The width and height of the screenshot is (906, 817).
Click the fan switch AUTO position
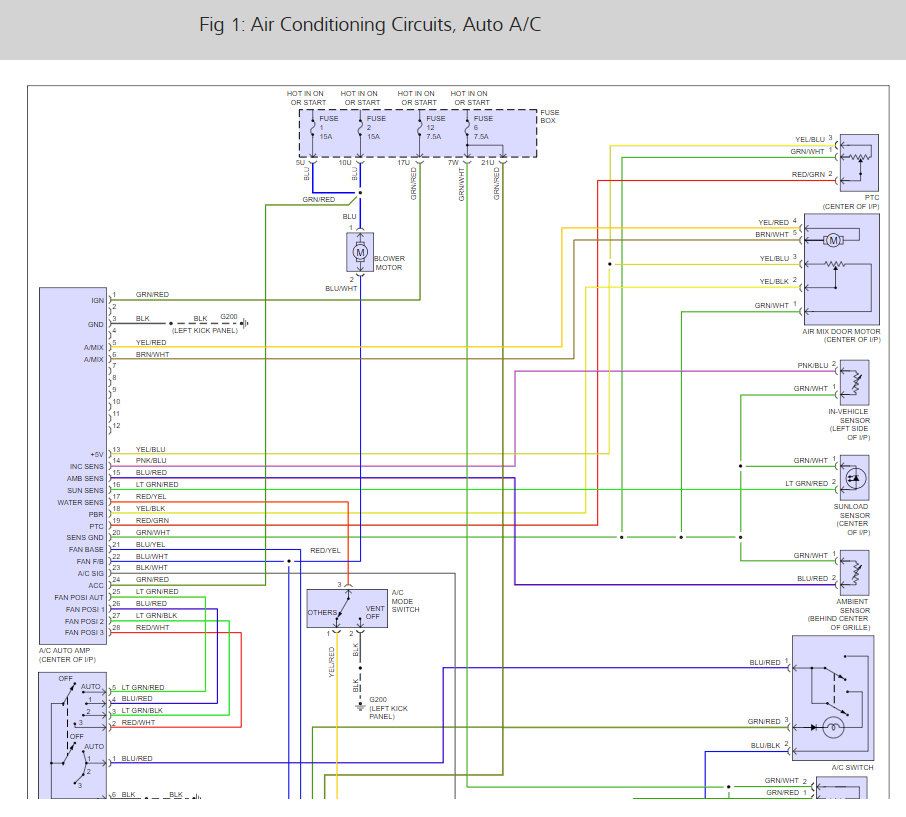(91, 686)
